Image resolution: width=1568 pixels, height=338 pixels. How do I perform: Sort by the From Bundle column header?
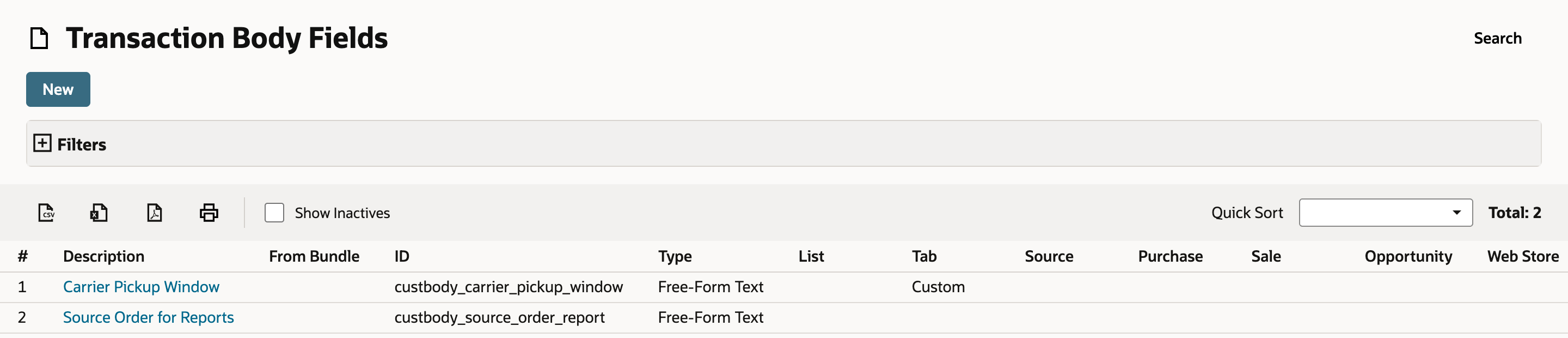[314, 256]
